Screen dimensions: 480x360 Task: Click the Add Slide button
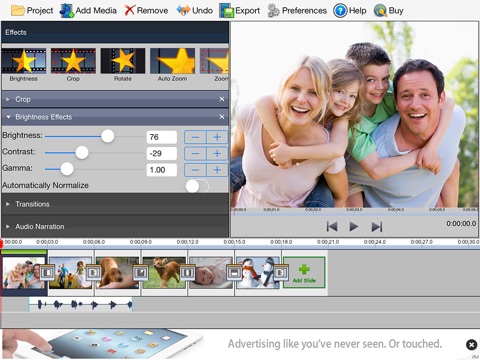(x=304, y=273)
